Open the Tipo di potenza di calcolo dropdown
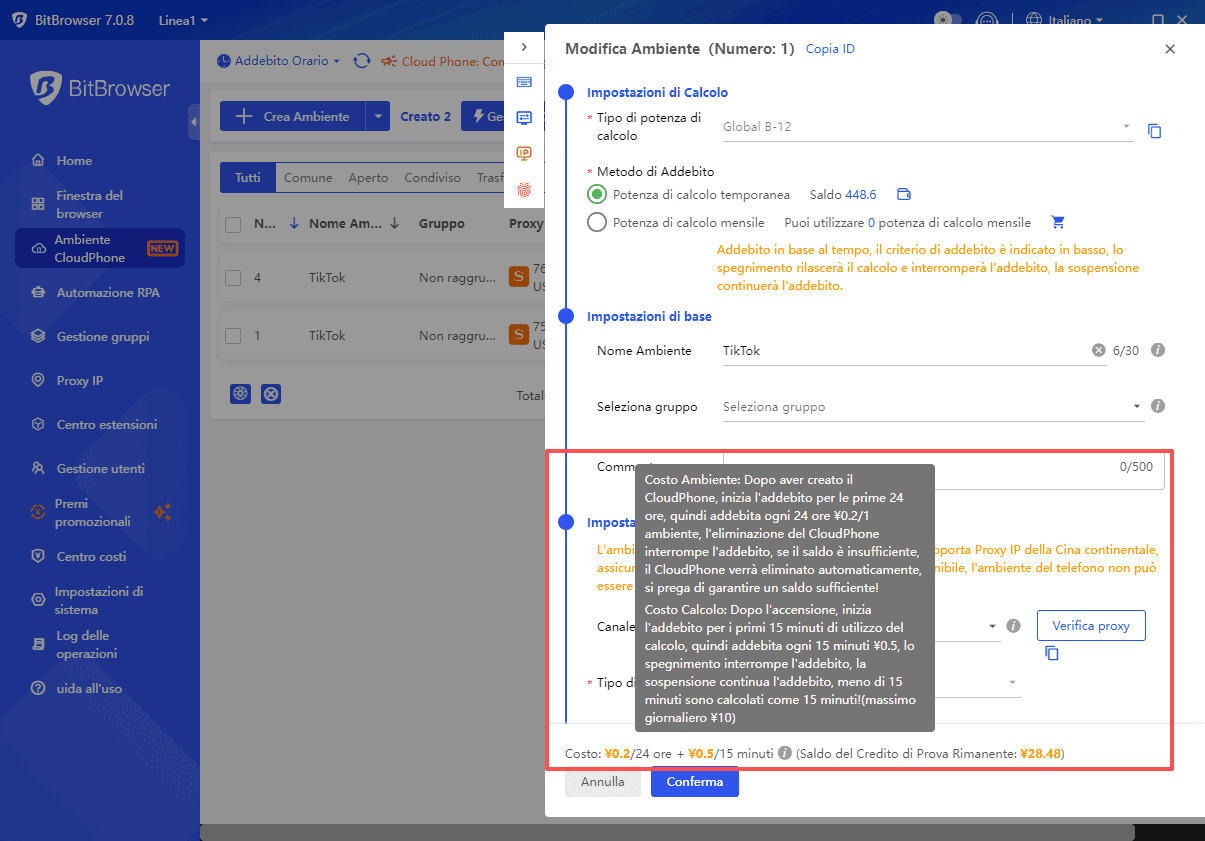 point(927,127)
